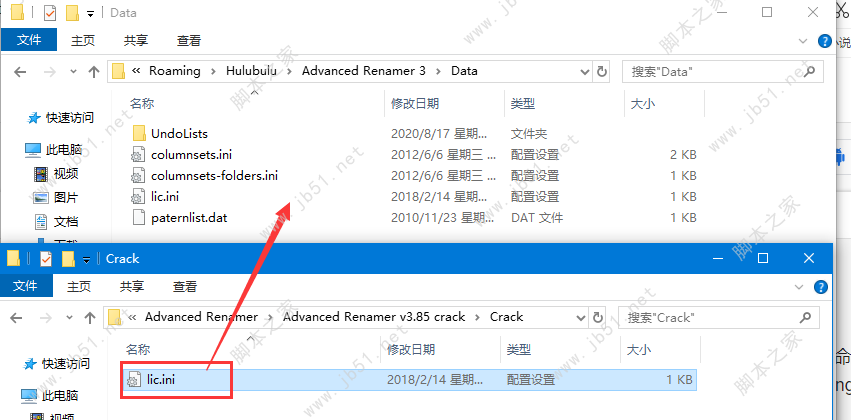The height and width of the screenshot is (420, 851).
Task: Click Hulubulu in the address bar
Action: coord(251,71)
